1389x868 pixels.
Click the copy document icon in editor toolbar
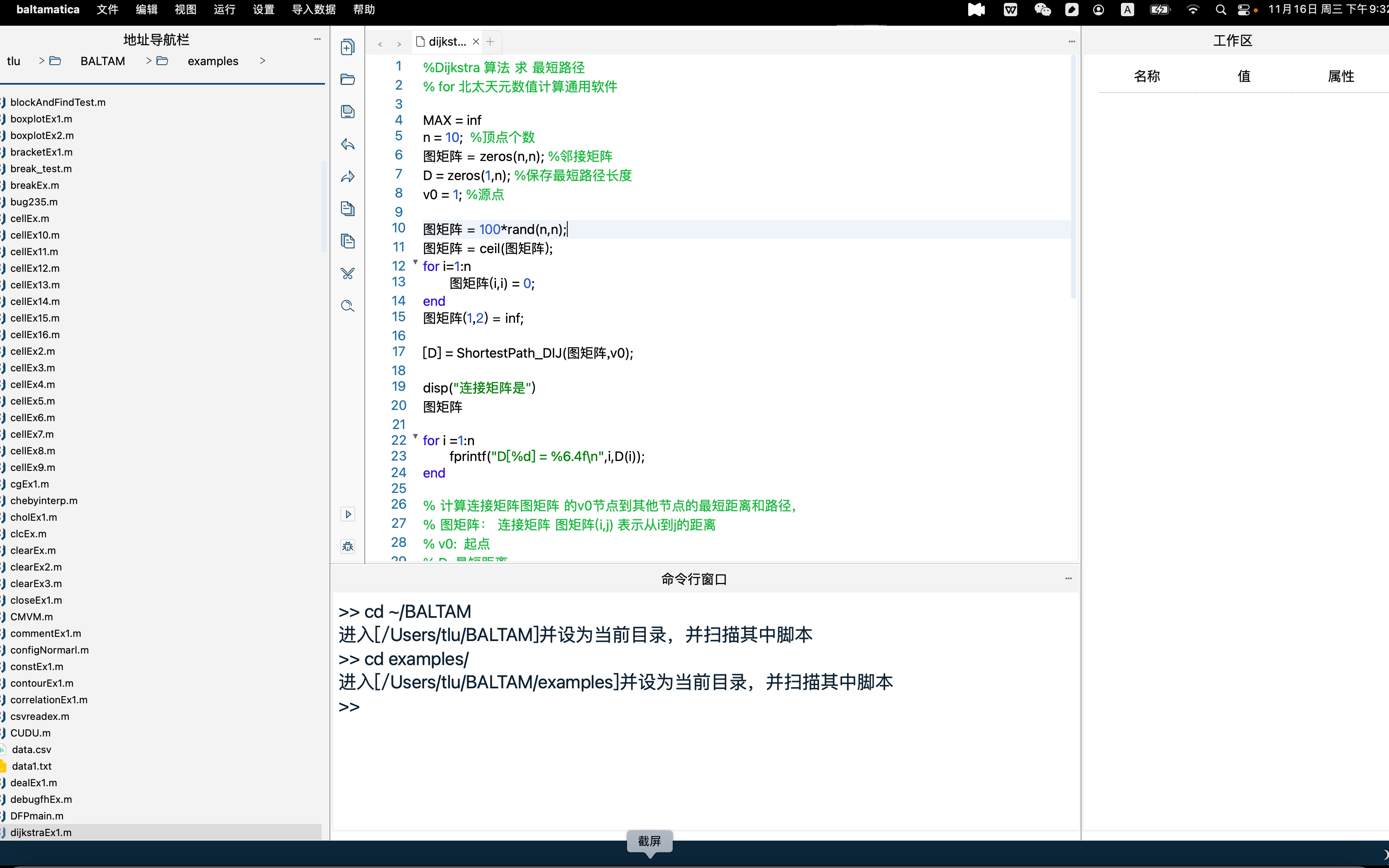tap(347, 208)
